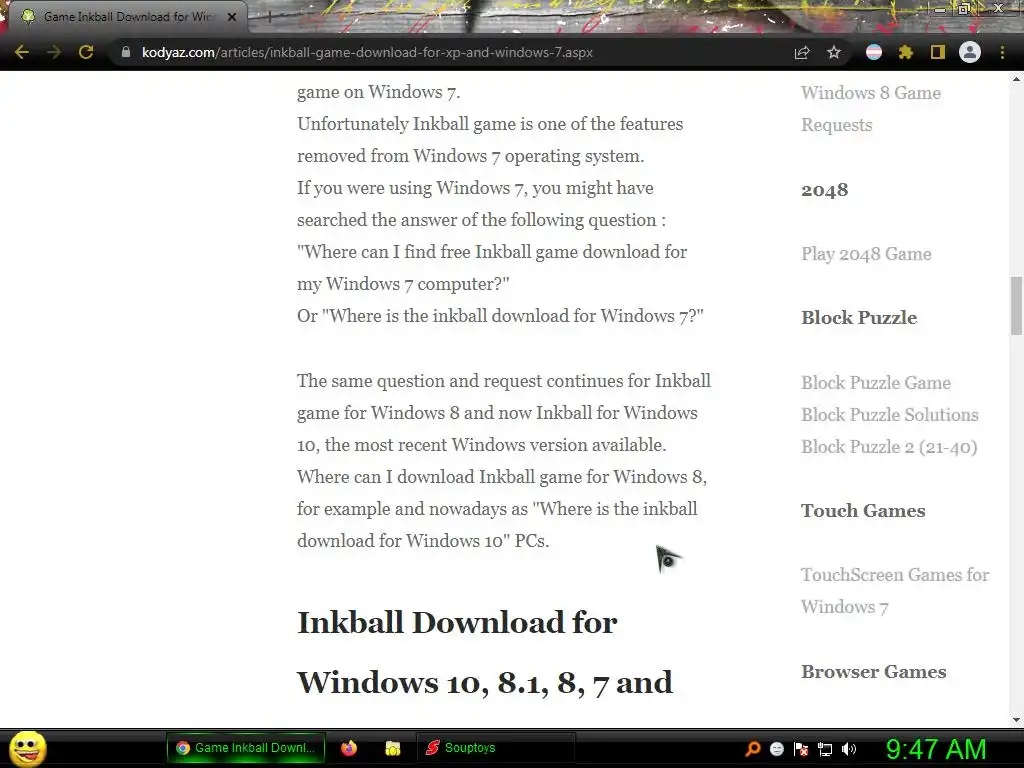Screen dimensions: 1024x768
Task: Click the Block Puzzle sidebar heading
Action: [x=859, y=317]
